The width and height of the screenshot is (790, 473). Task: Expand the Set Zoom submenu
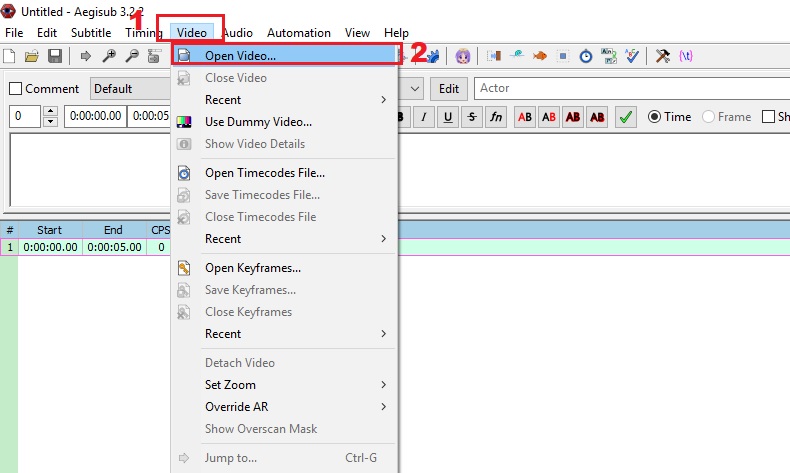tap(298, 385)
